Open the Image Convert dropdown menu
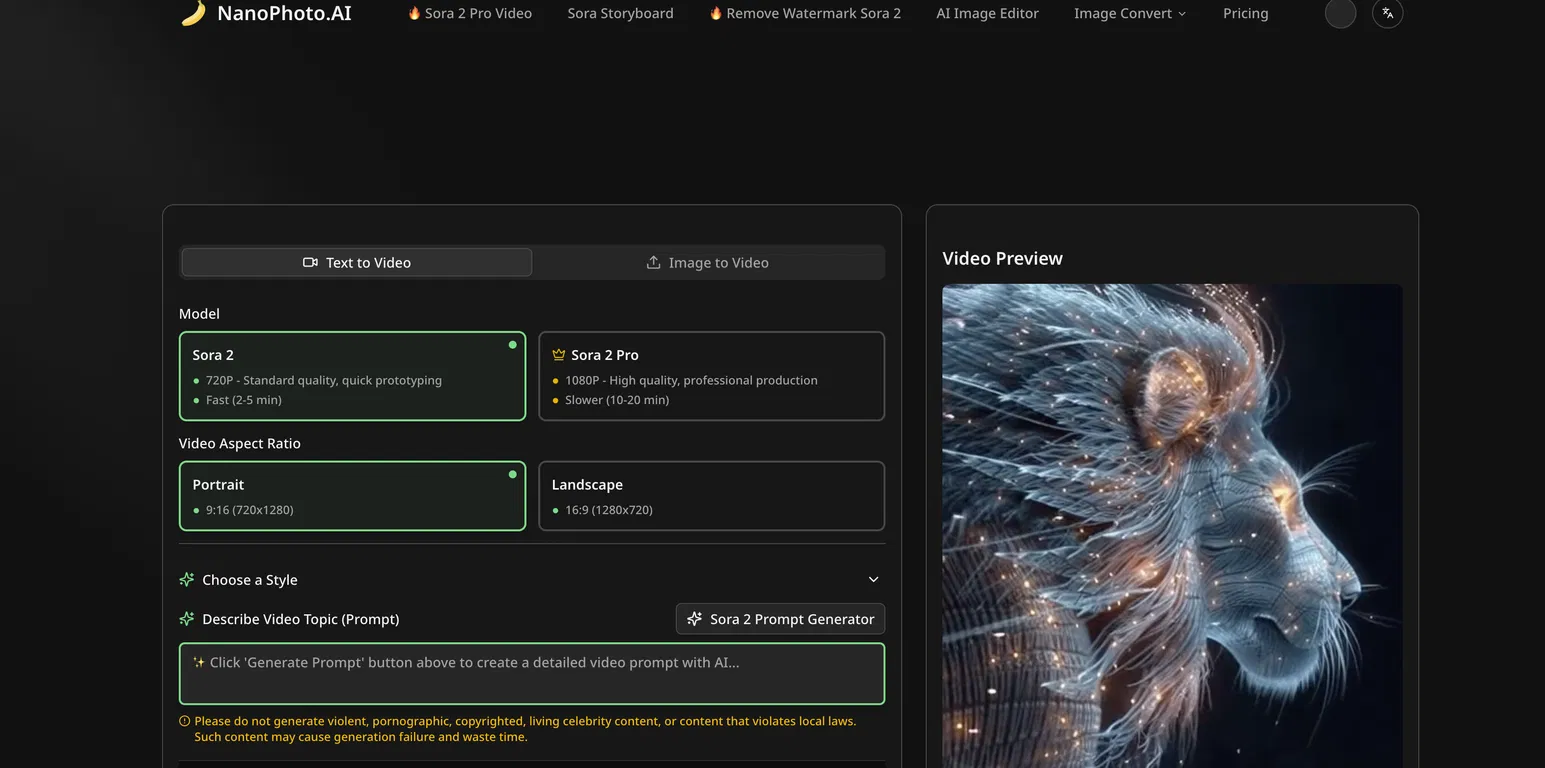The image size is (1545, 768). [x=1129, y=14]
